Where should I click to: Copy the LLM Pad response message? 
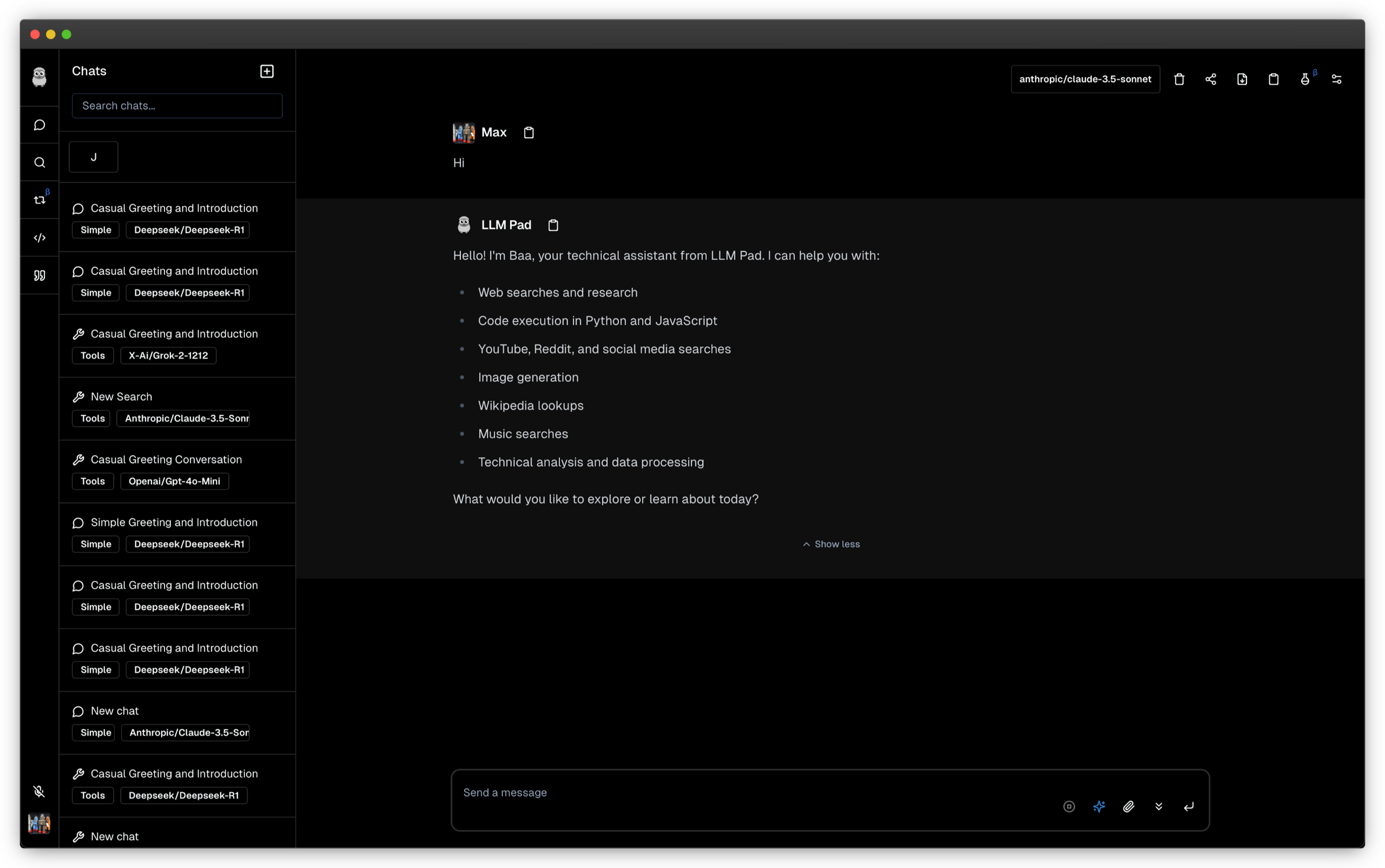[x=553, y=225]
